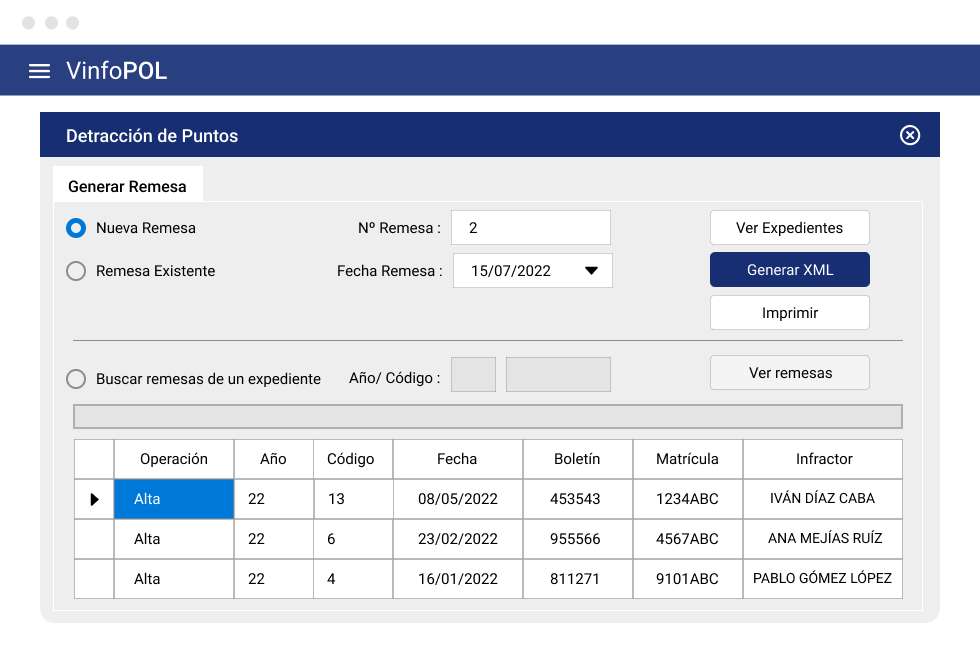Screen dimensions: 980x660
Task: Click the Ver remesas button
Action: click(789, 372)
